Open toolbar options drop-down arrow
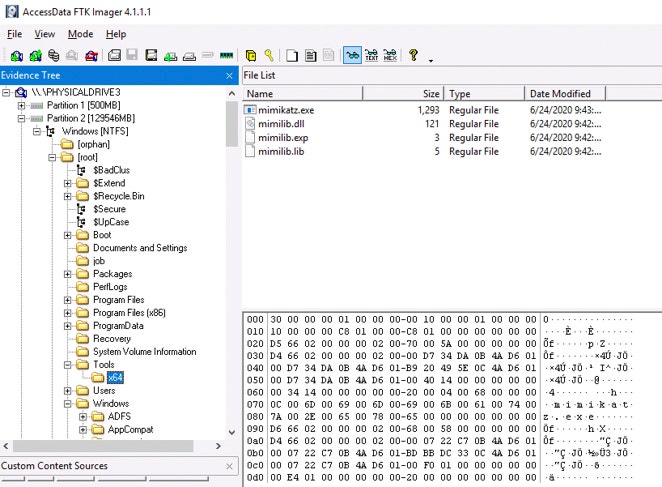662x487 pixels. click(431, 61)
